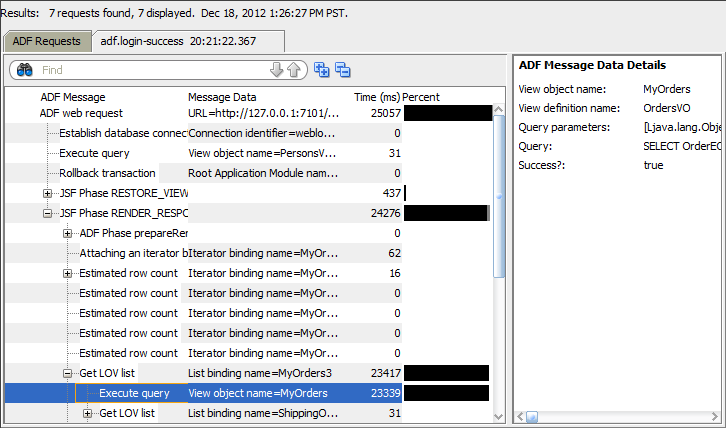Viewport: 726px width, 428px height.
Task: Expand the Estimated row count node with 16 ms
Action: click(x=68, y=273)
